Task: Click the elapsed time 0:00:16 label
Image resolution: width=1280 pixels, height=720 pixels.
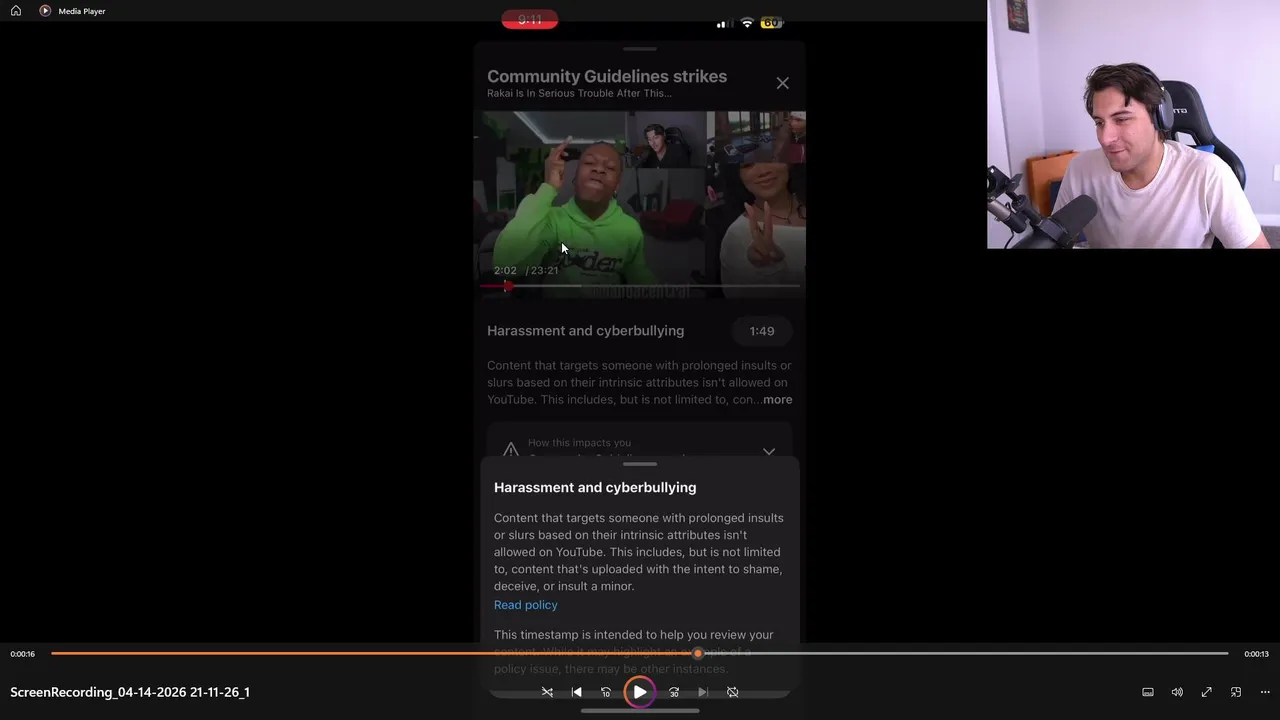Action: [x=23, y=654]
